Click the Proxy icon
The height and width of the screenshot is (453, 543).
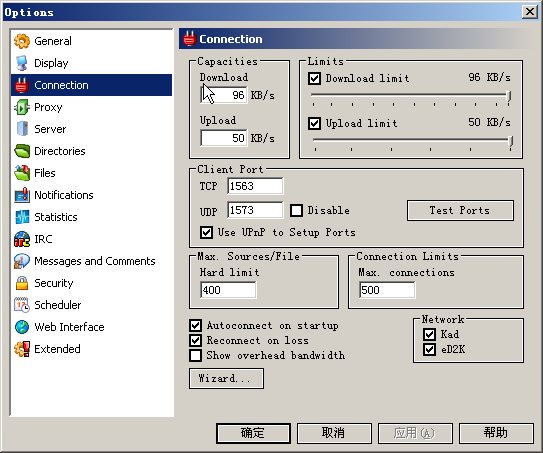pyautogui.click(x=22, y=107)
